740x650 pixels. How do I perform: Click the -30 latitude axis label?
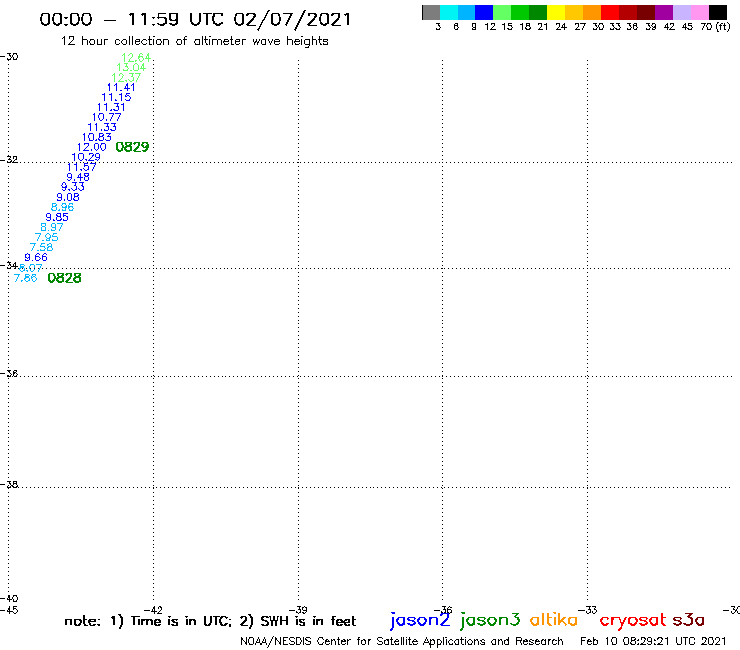point(9,57)
